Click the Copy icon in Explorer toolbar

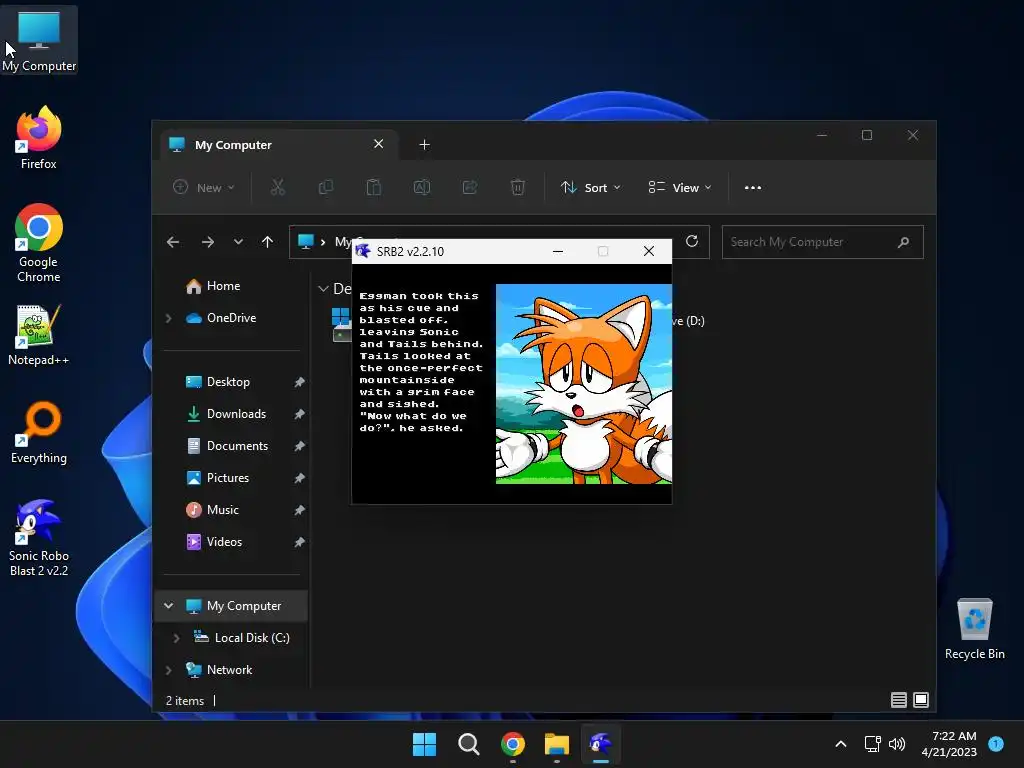[325, 187]
